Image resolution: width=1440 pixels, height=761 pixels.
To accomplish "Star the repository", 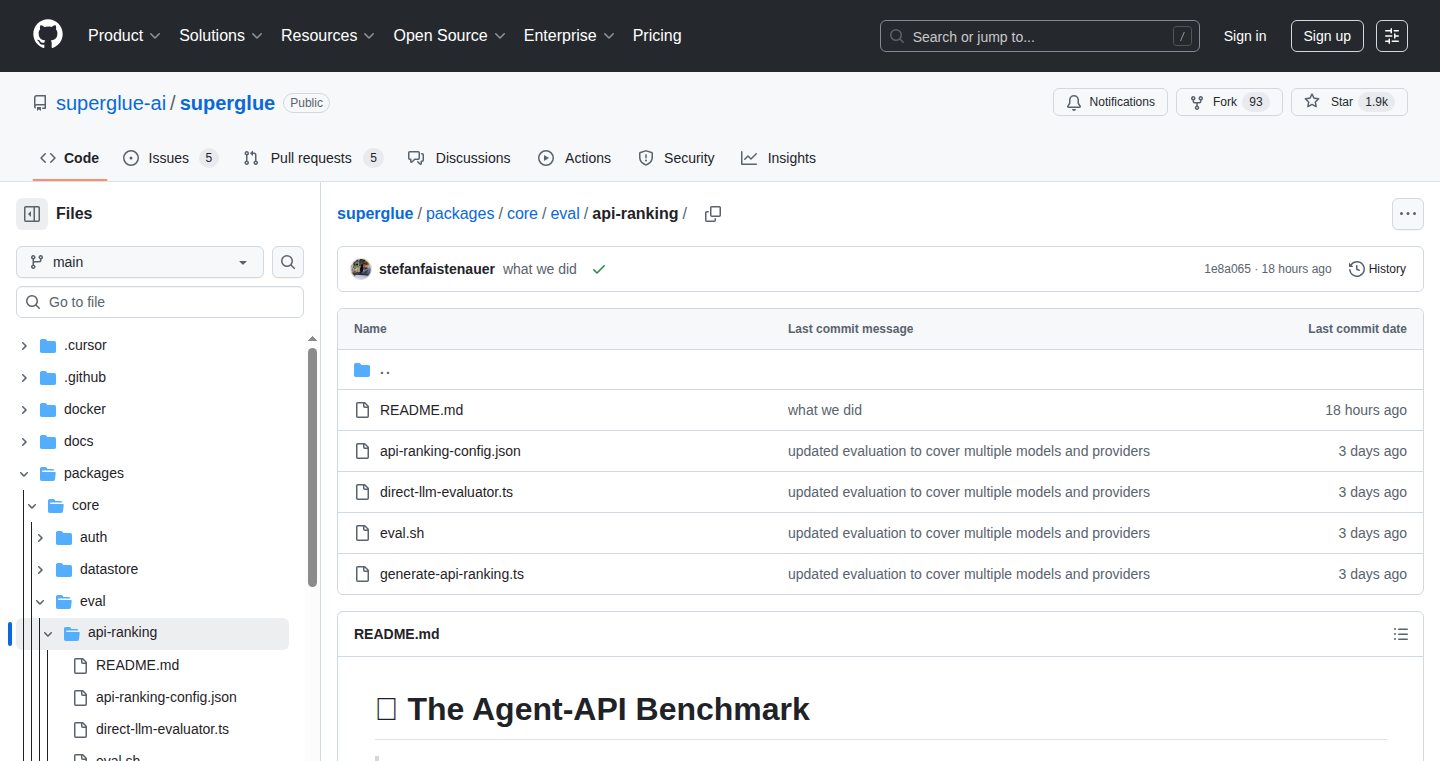I will point(1349,102).
